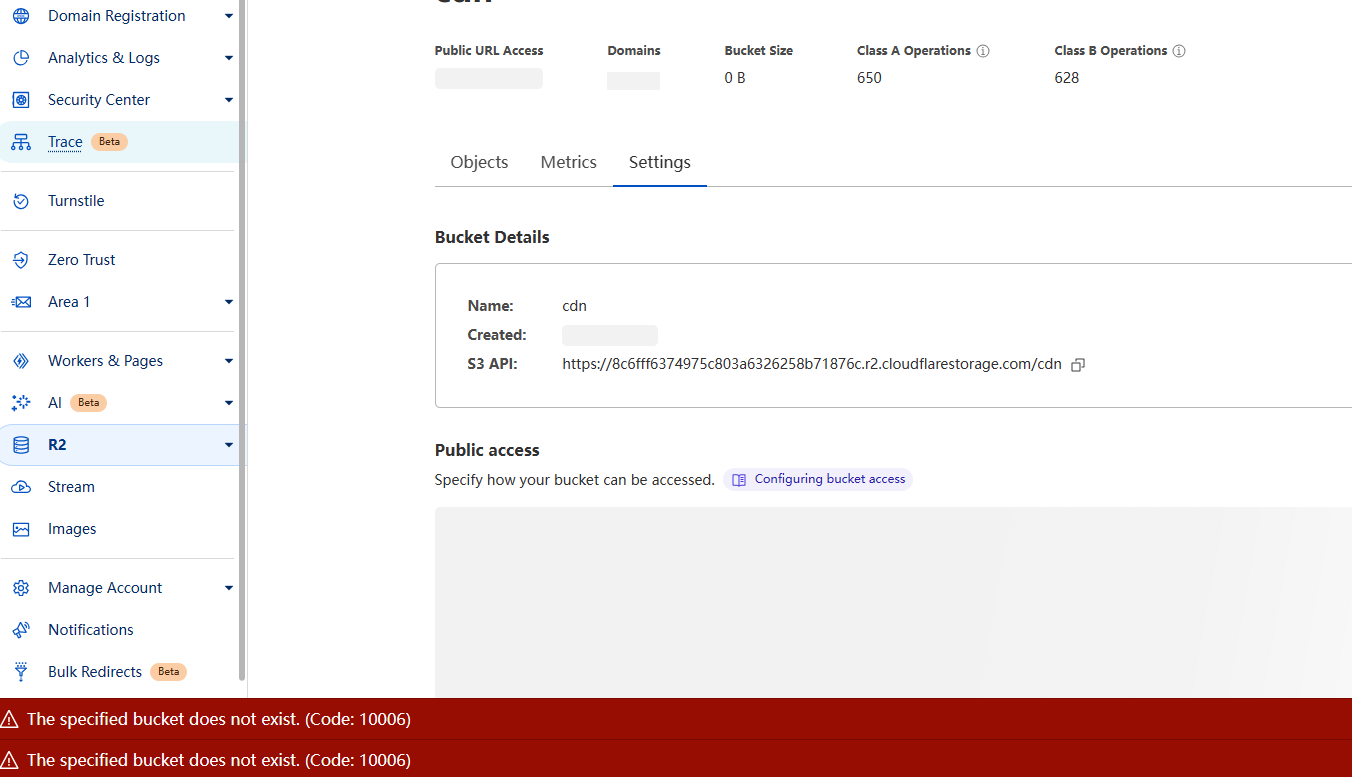Click the Analytics & Logs pie chart icon
Screen dimensions: 1352x777
pyautogui.click(x=21, y=58)
